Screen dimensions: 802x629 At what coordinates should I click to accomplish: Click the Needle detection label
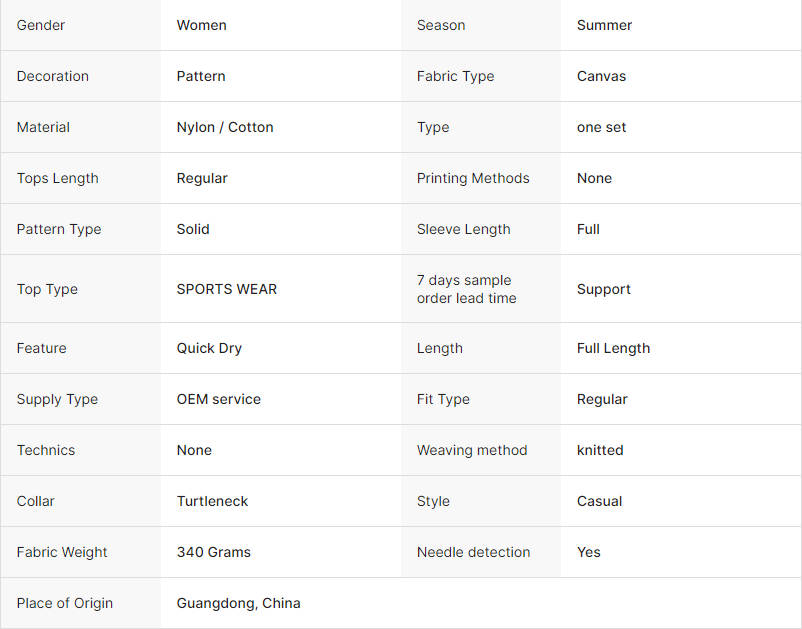coord(473,552)
